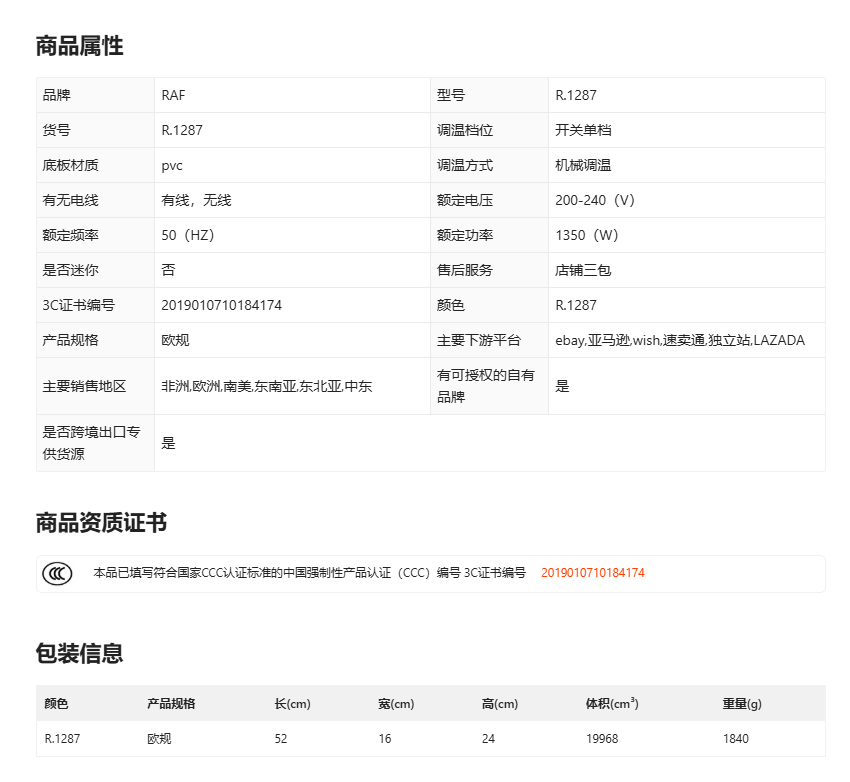Click the 3C certificate number in attributes table

(221, 306)
